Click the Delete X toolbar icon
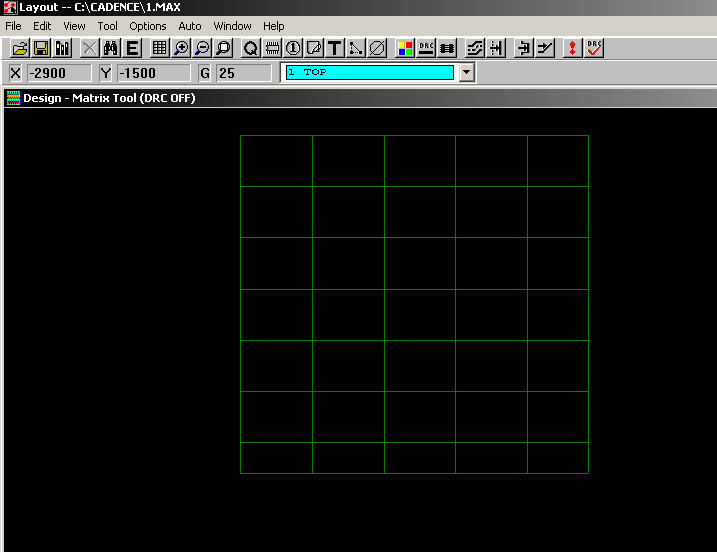This screenshot has width=717, height=552. [90, 48]
